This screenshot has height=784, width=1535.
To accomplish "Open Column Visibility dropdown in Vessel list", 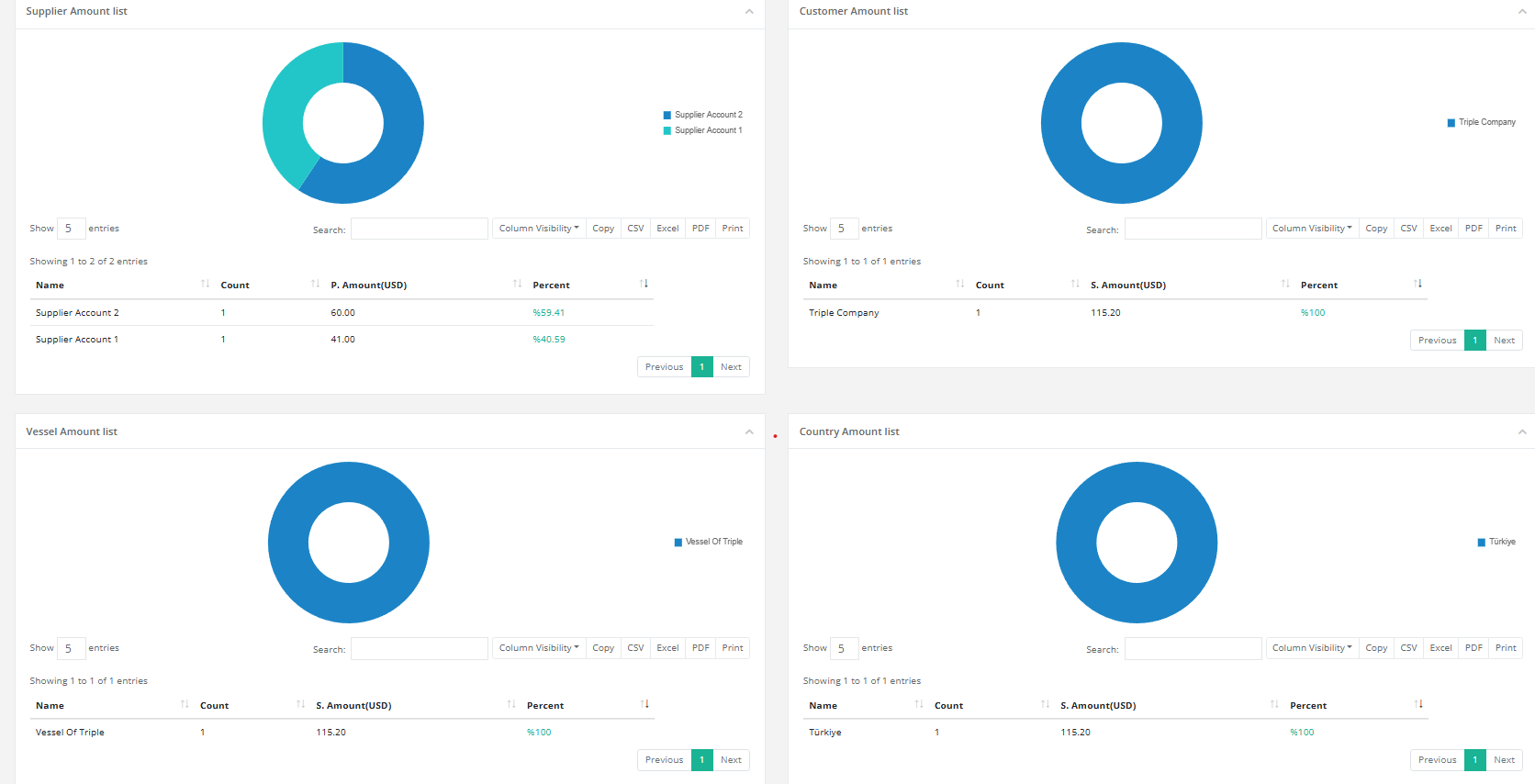I will (x=539, y=648).
